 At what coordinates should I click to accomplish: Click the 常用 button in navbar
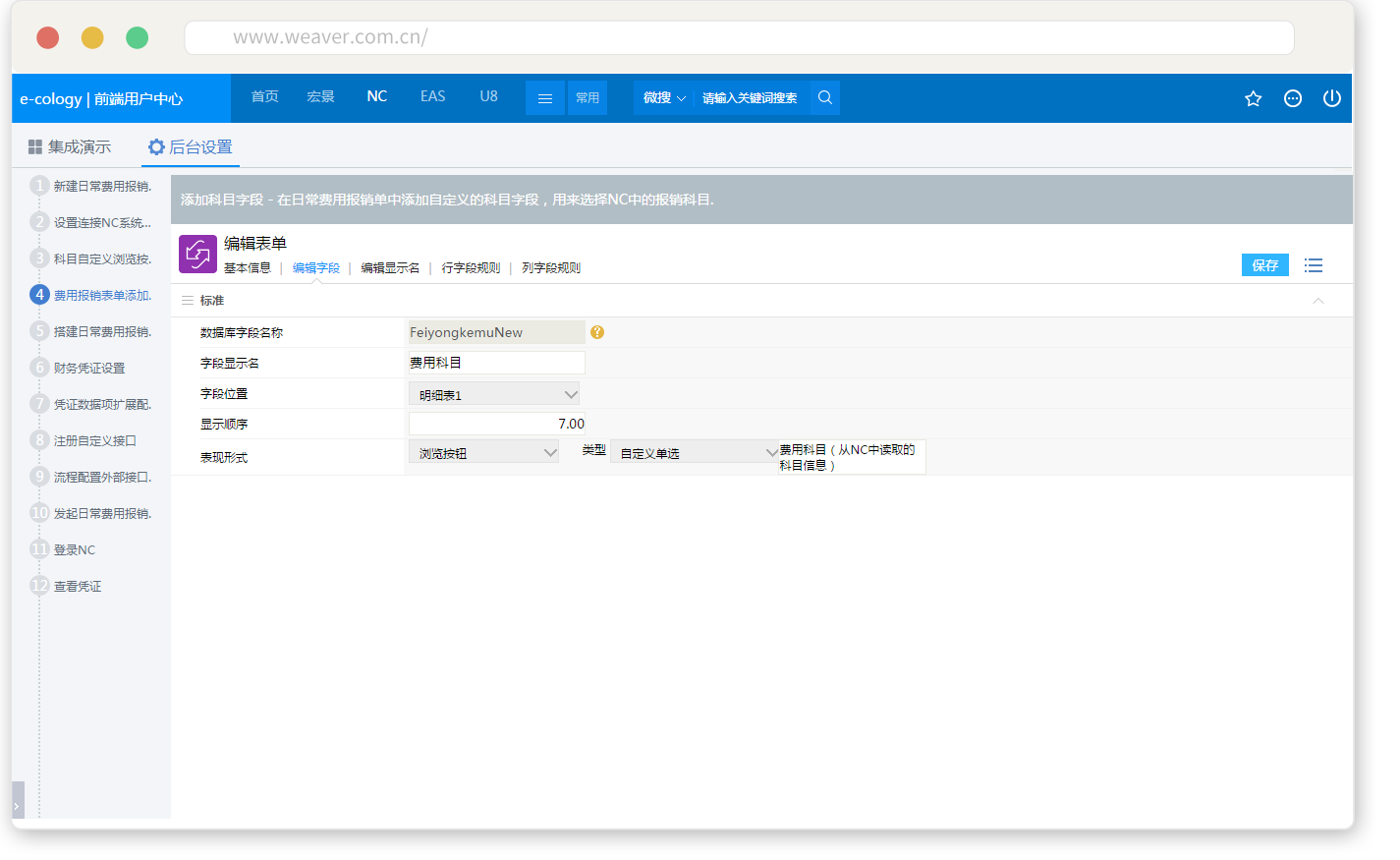point(588,98)
